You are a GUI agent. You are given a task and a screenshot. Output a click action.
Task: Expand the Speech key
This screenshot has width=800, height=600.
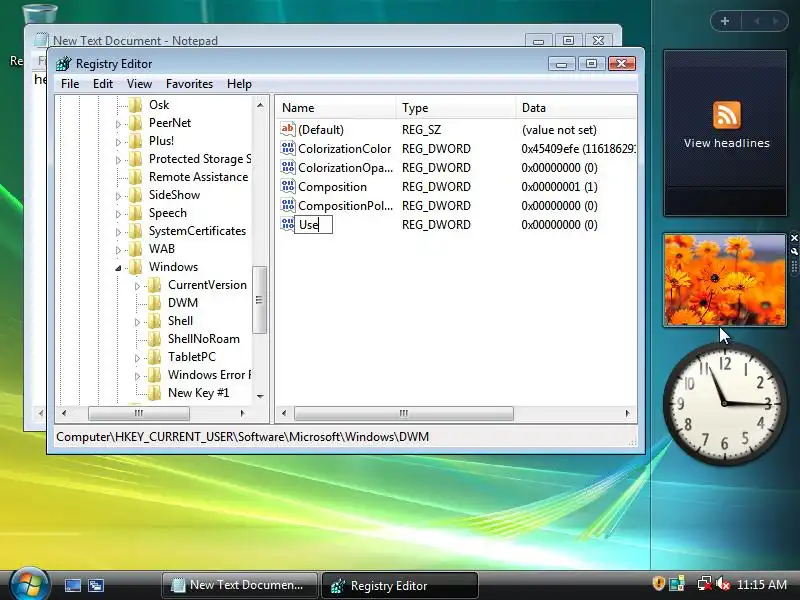pyautogui.click(x=118, y=214)
